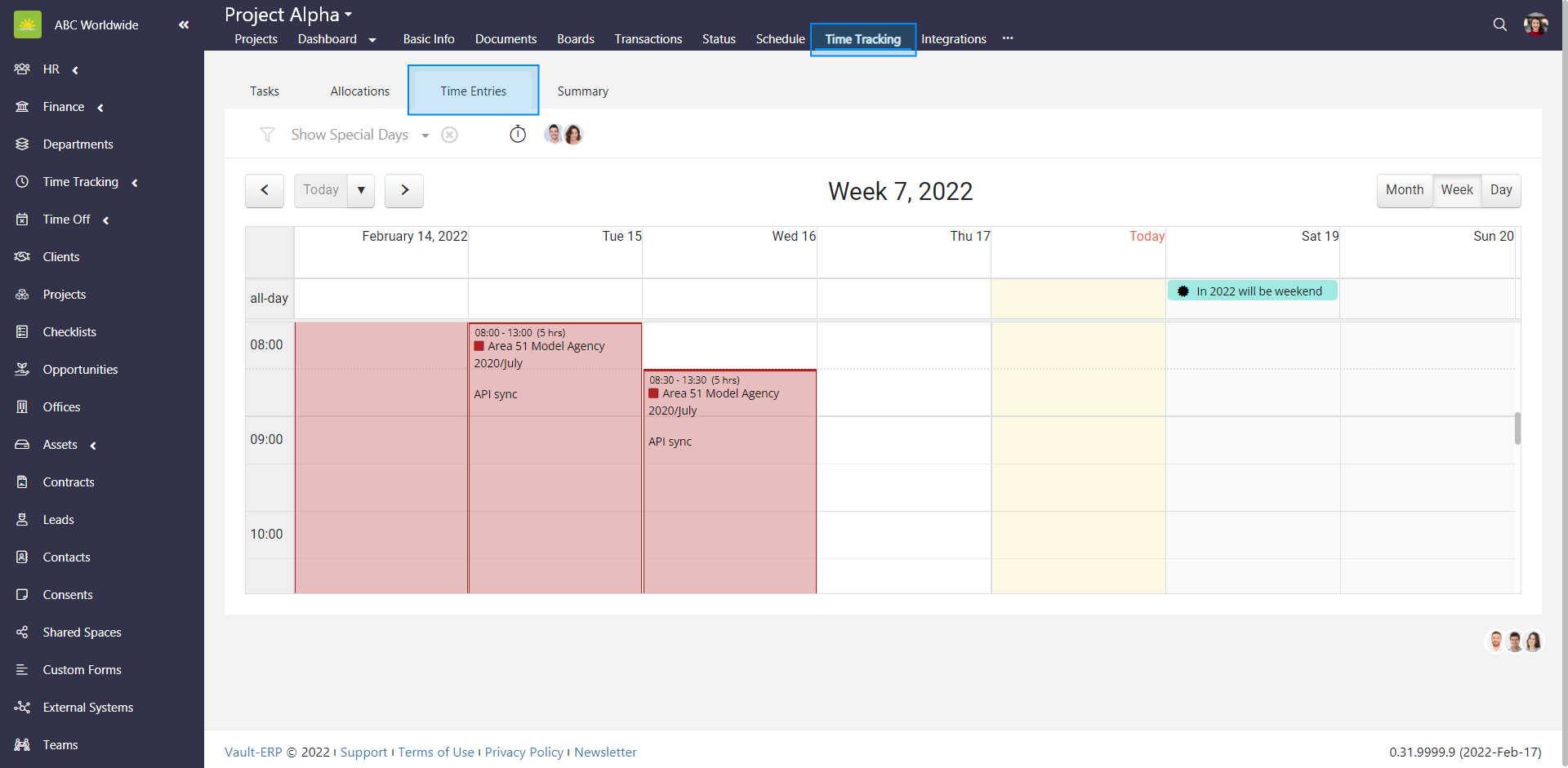Open the Privacy Policy link
Image resolution: width=1568 pixels, height=768 pixels.
523,752
